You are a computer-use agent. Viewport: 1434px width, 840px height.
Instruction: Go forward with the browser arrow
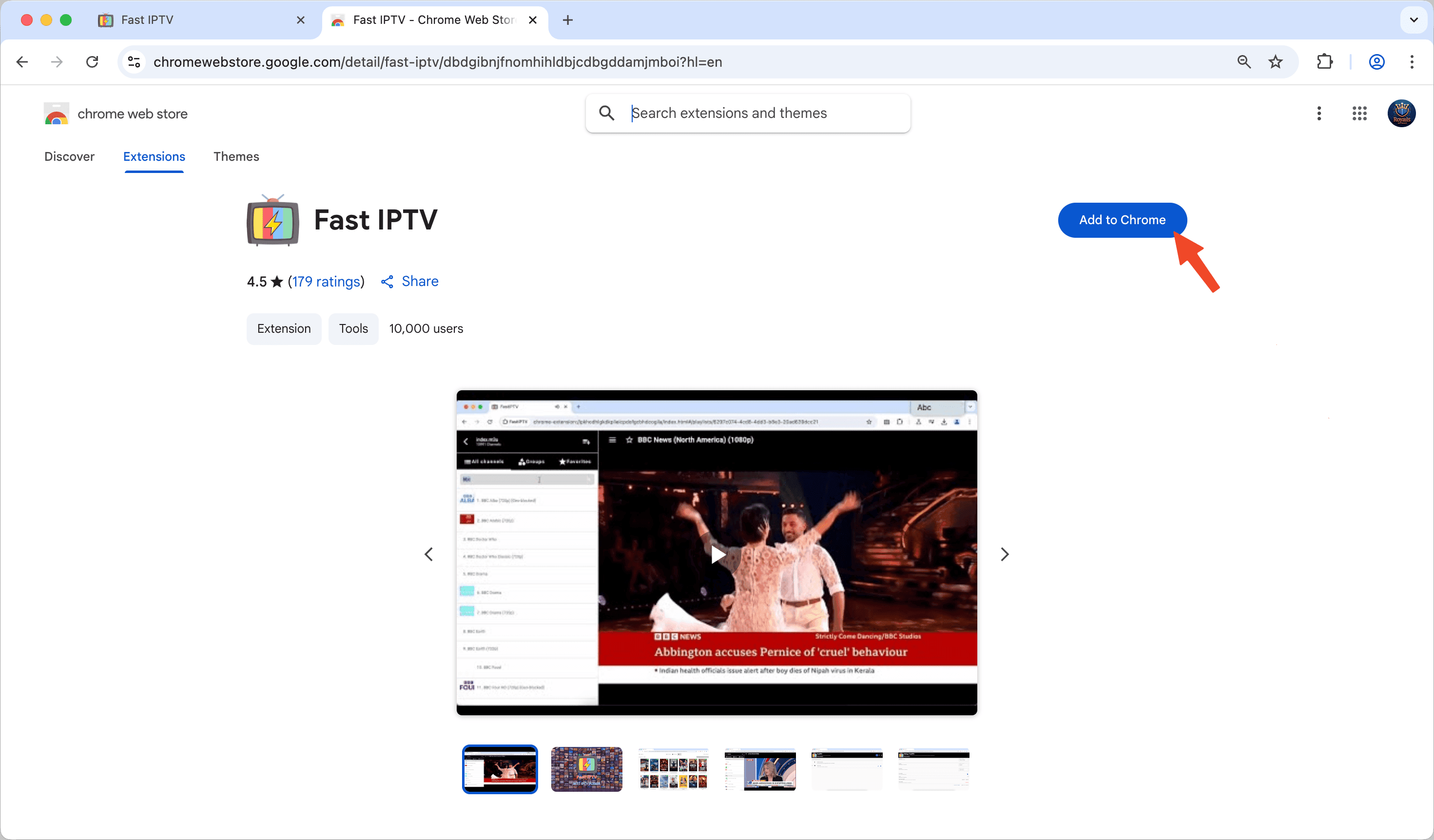coord(57,62)
